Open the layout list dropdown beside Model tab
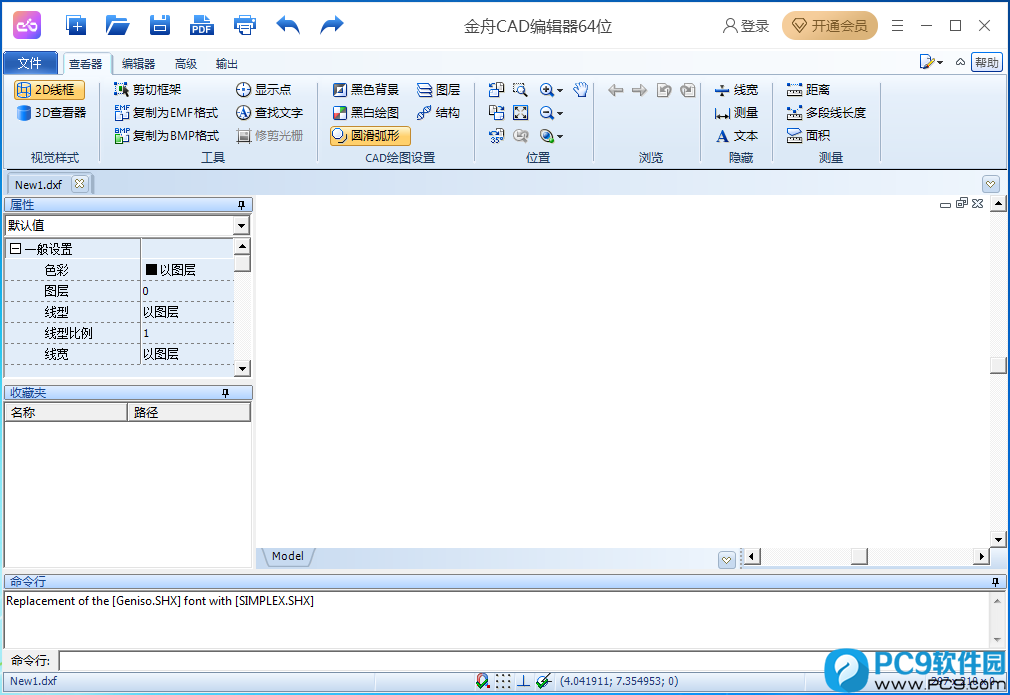Screen dimensions: 1010x695 coord(727,560)
